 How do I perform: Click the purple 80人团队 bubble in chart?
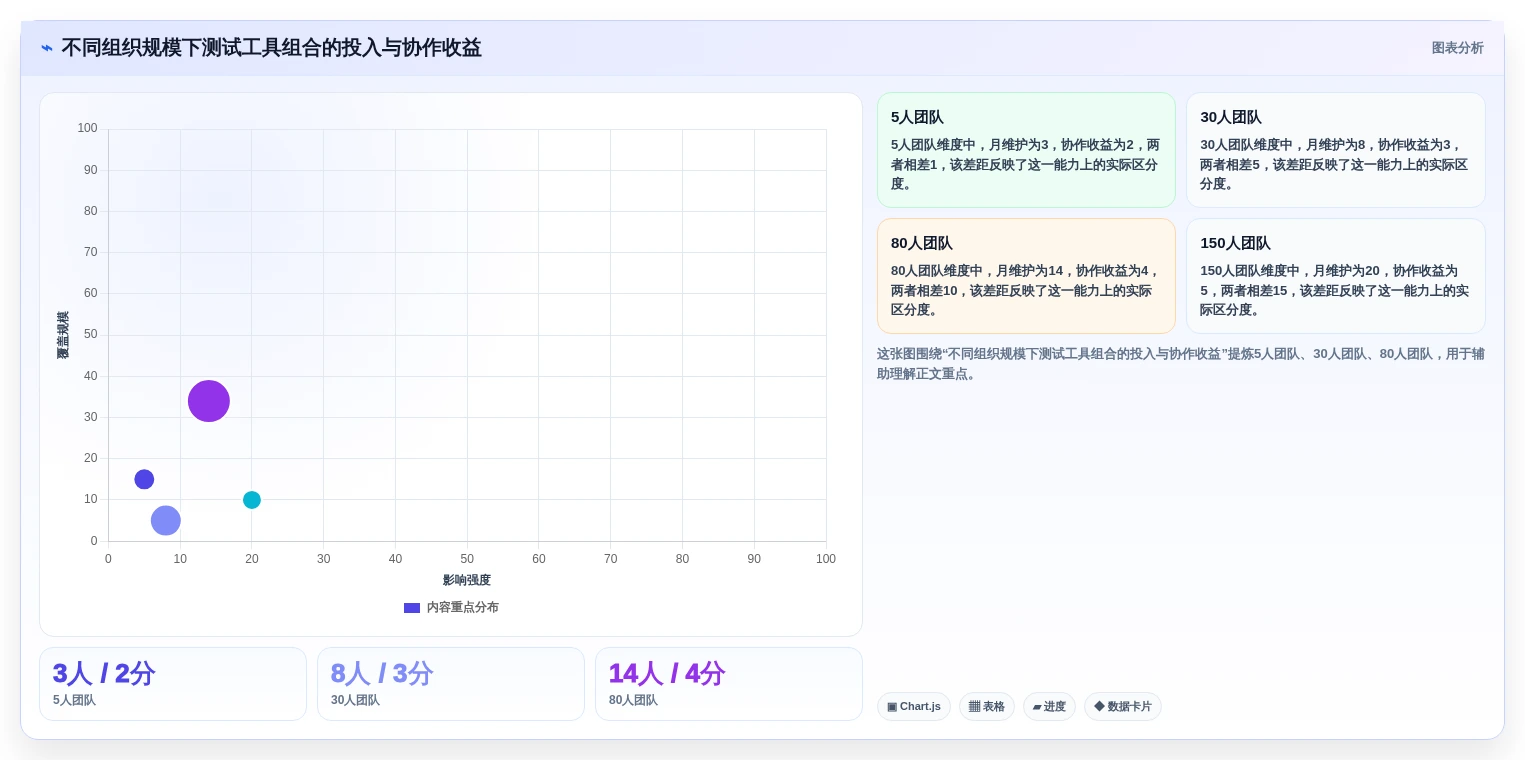(x=209, y=401)
